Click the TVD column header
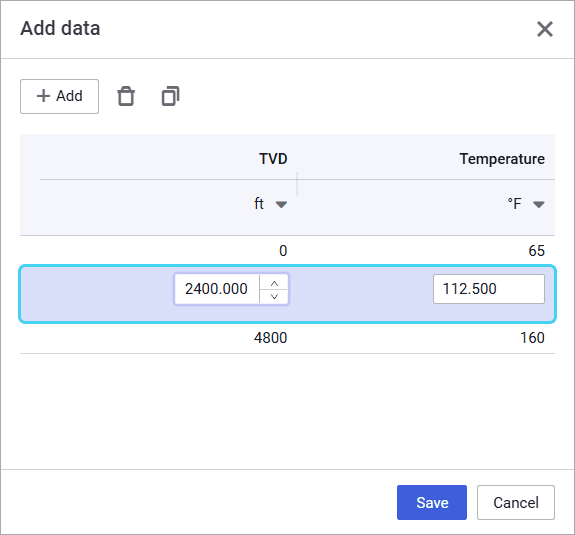Image resolution: width=575 pixels, height=535 pixels. 273,159
